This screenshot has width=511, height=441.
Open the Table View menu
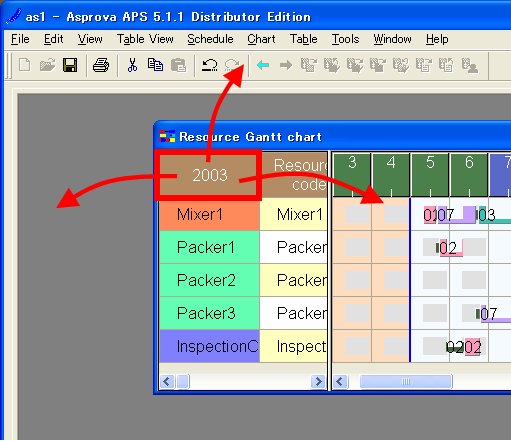(x=145, y=39)
